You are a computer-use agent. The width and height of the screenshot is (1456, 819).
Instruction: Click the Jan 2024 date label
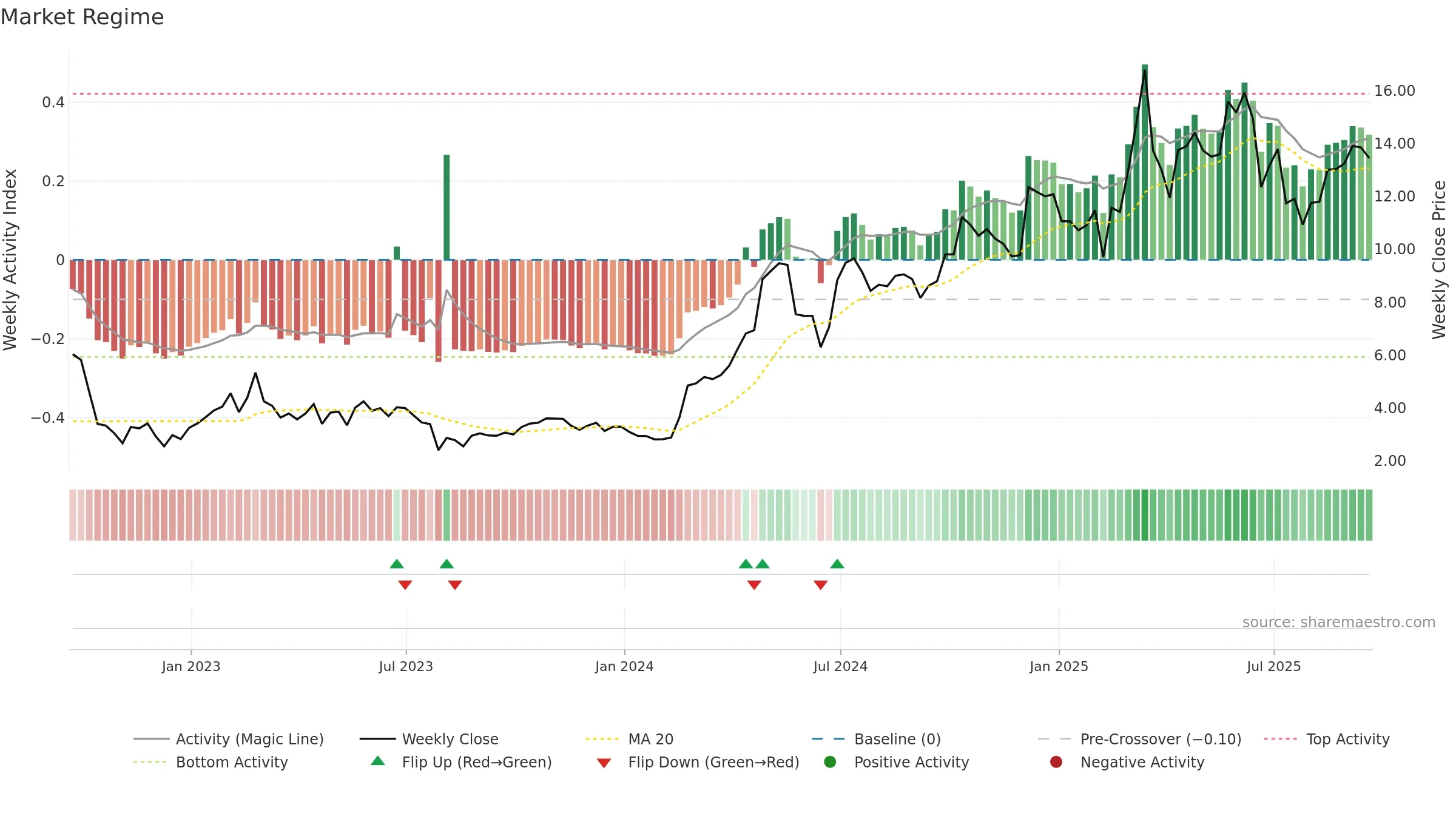click(624, 666)
